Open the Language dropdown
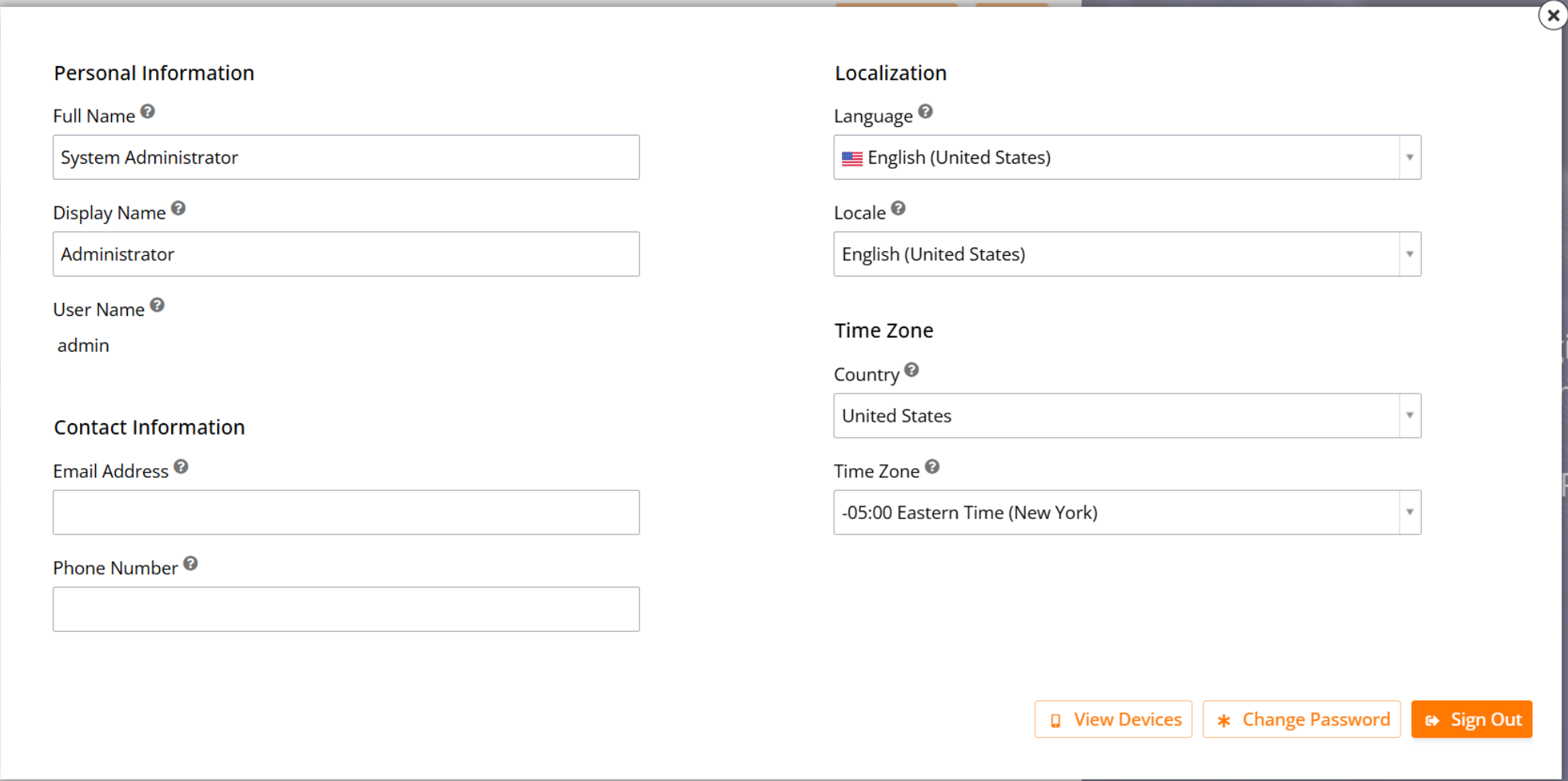The image size is (1568, 781). [1409, 158]
